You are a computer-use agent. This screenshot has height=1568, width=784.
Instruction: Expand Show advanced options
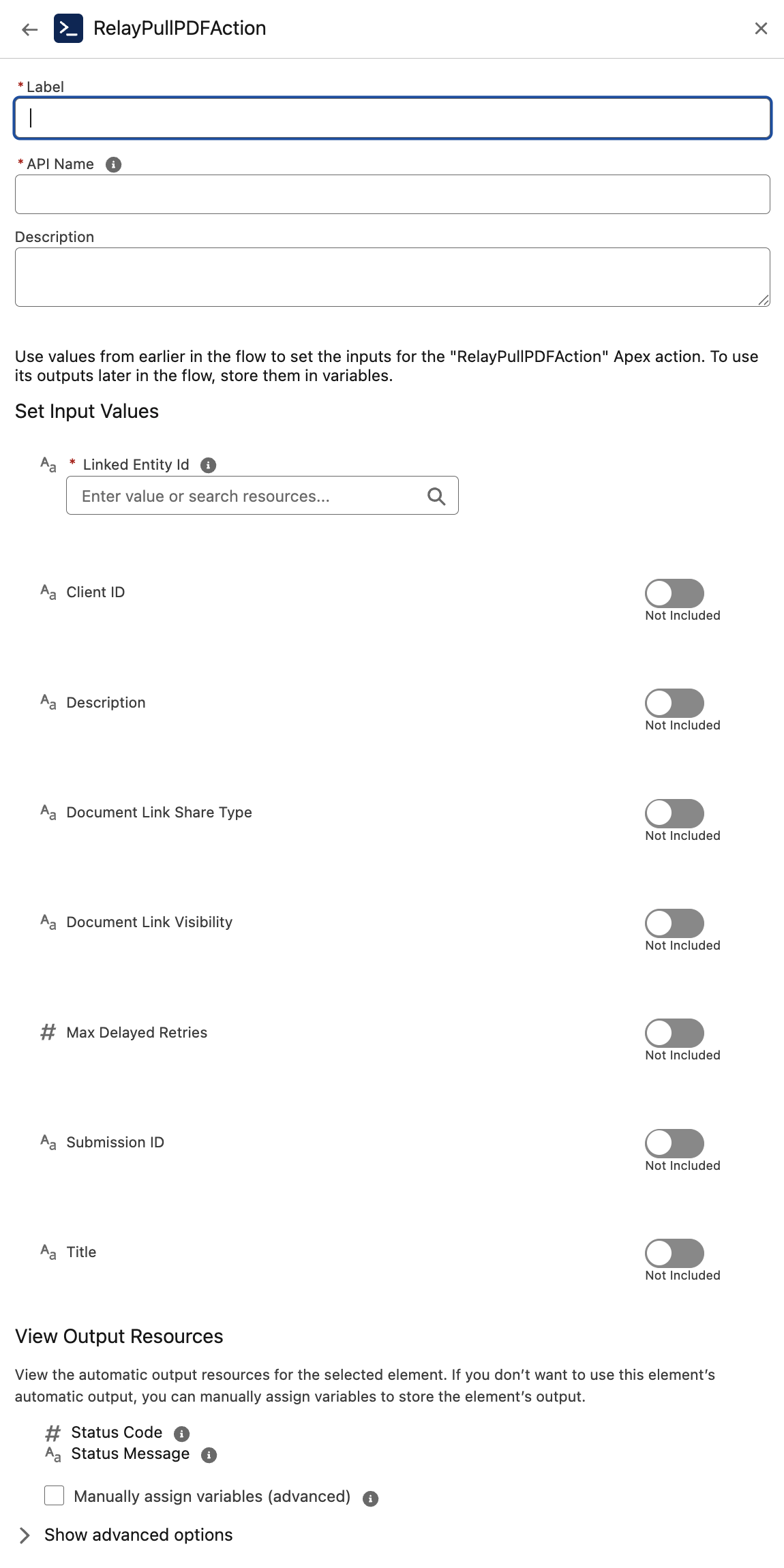pos(25,1535)
